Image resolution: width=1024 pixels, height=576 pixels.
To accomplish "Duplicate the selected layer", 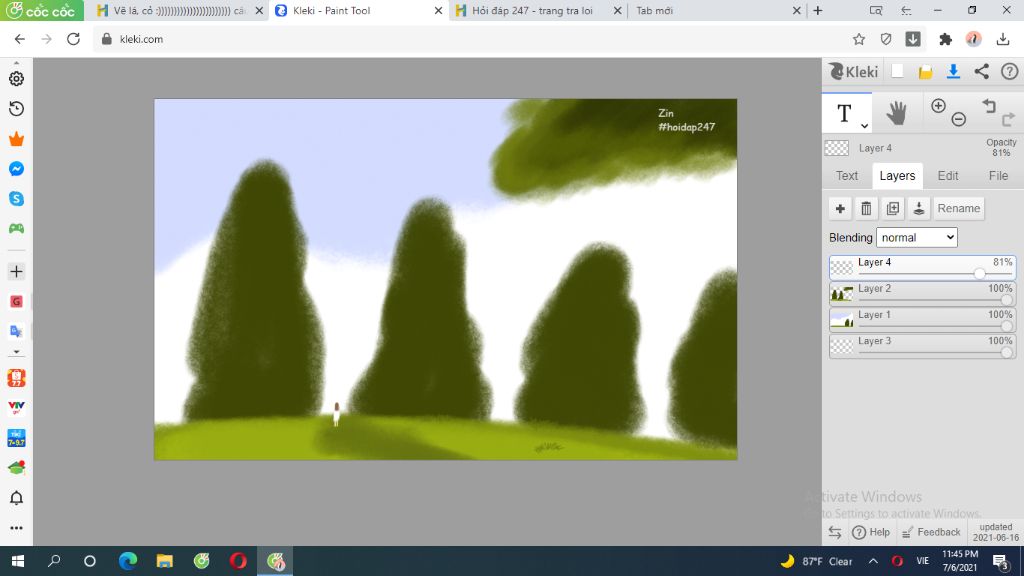I will click(x=893, y=208).
